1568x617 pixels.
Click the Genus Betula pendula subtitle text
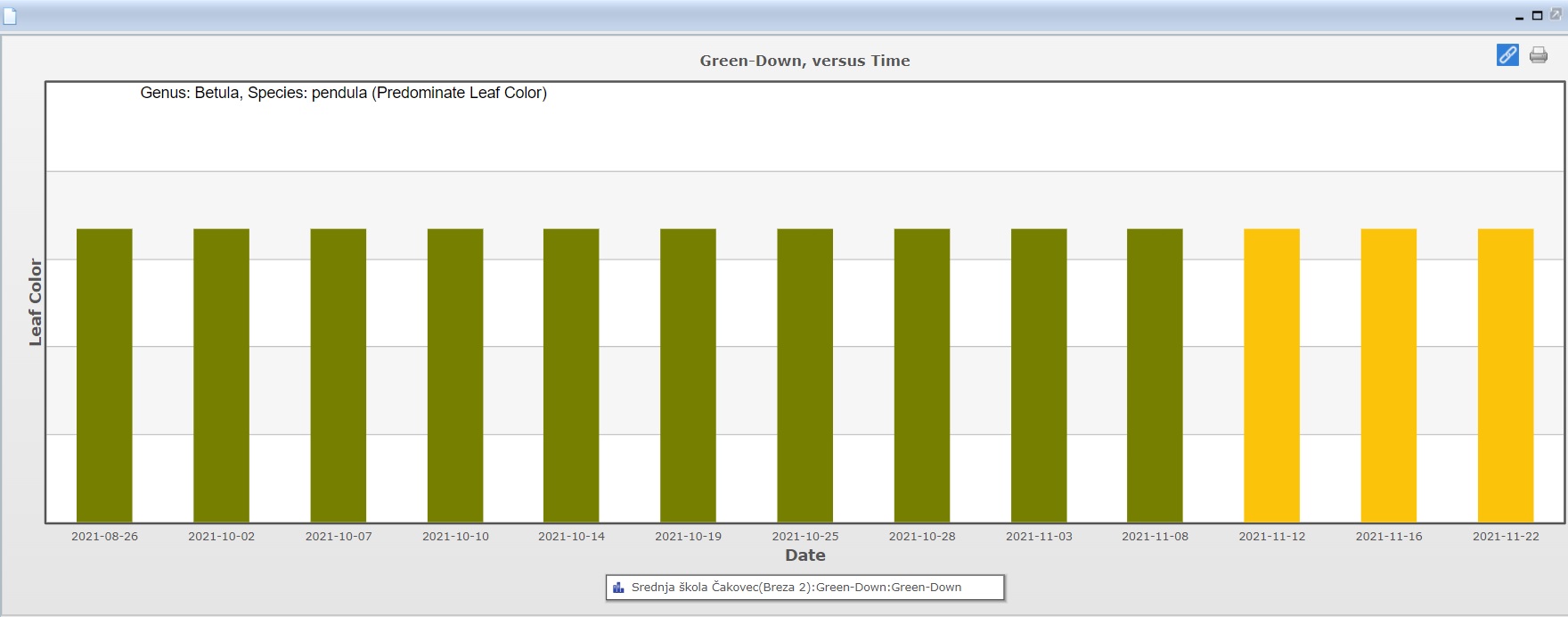pyautogui.click(x=343, y=93)
